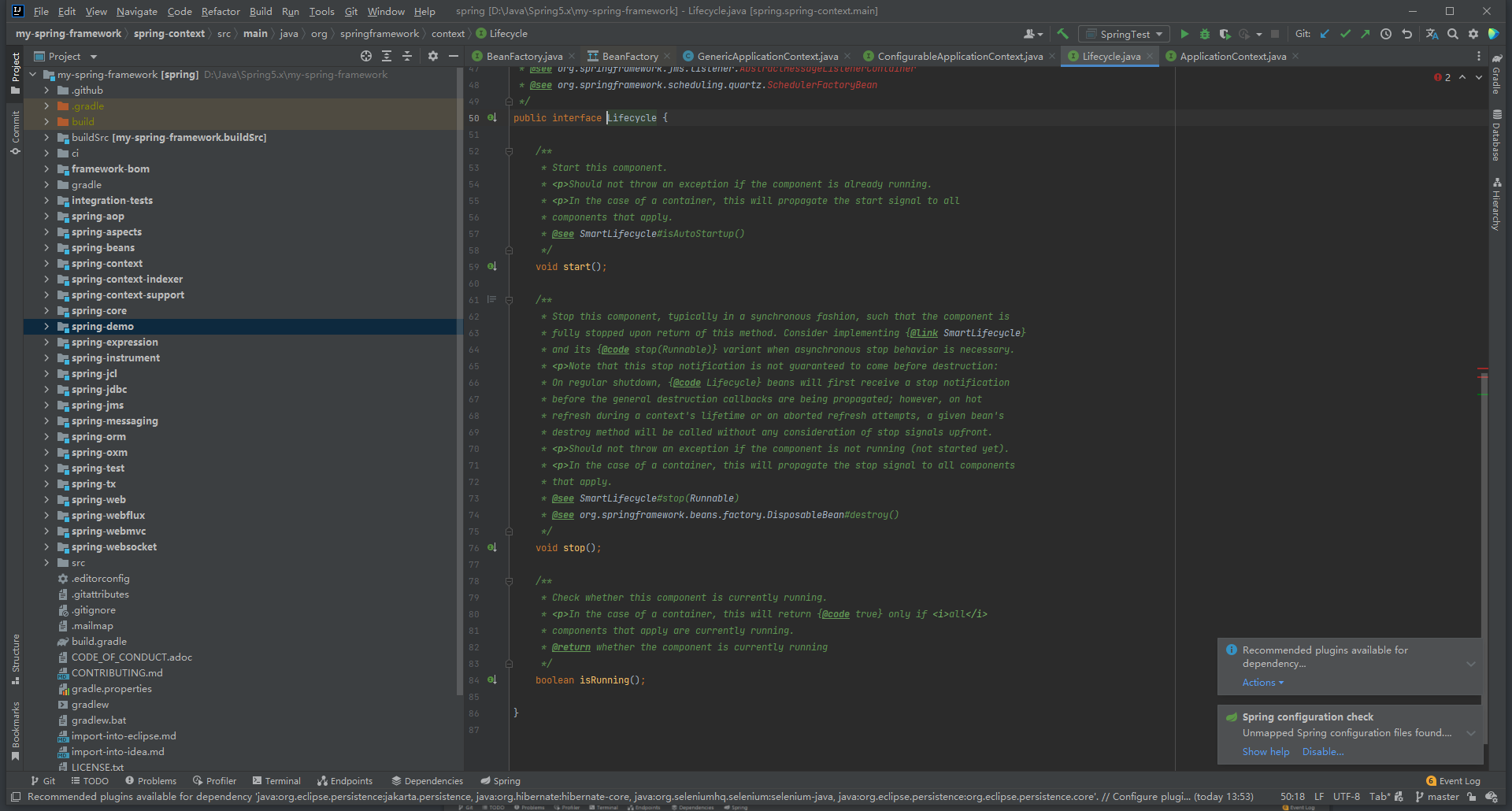
Task: Toggle the Database tool window button
Action: (x=1497, y=135)
